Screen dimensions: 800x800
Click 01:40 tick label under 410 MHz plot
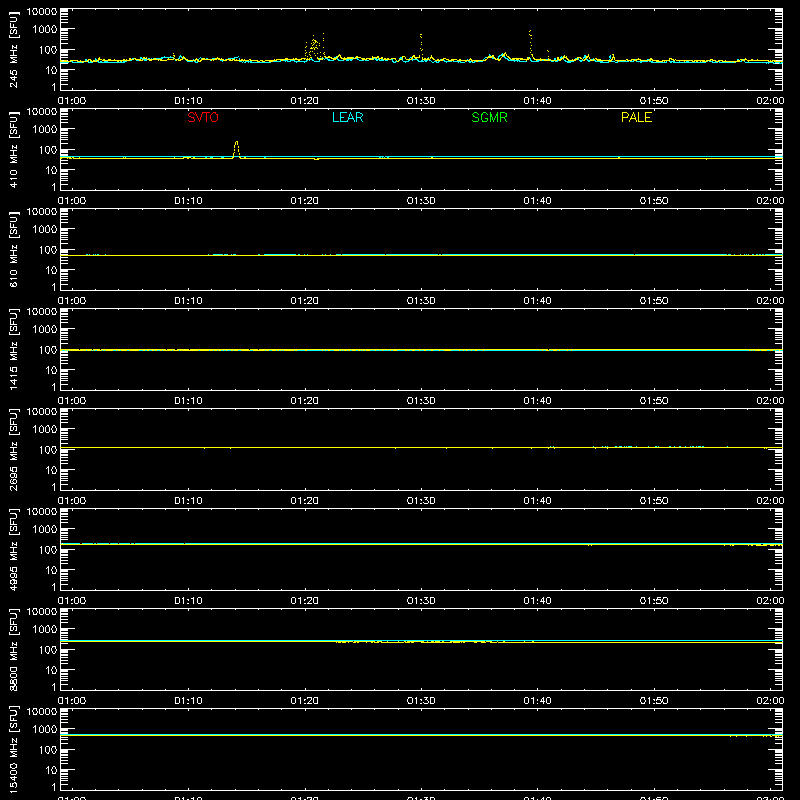pos(537,201)
